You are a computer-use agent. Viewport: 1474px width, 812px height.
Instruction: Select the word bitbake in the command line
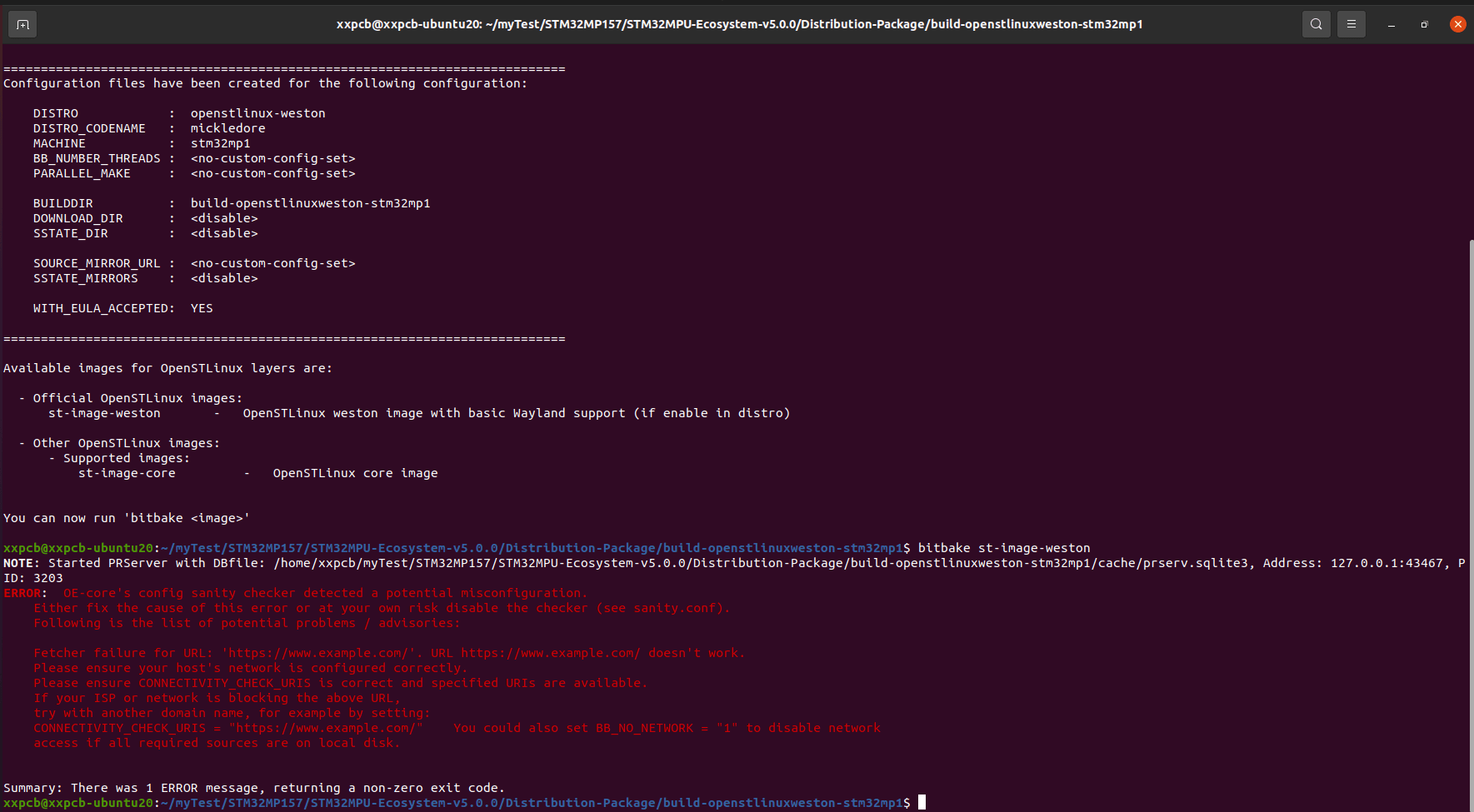pyautogui.click(x=946, y=547)
